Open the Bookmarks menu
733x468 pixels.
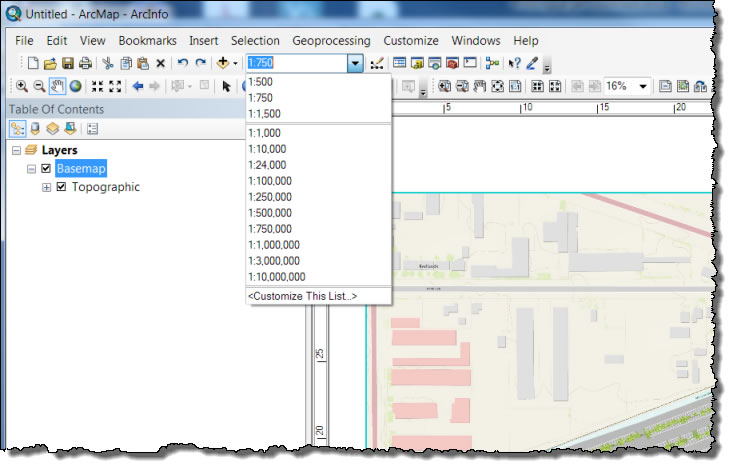[x=147, y=41]
